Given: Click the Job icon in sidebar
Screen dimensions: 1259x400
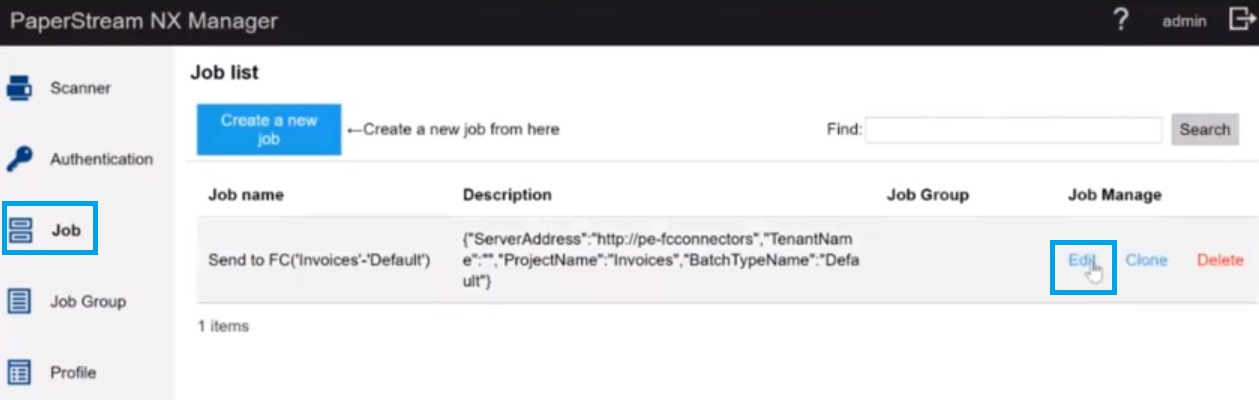Looking at the screenshot, I should [21, 230].
